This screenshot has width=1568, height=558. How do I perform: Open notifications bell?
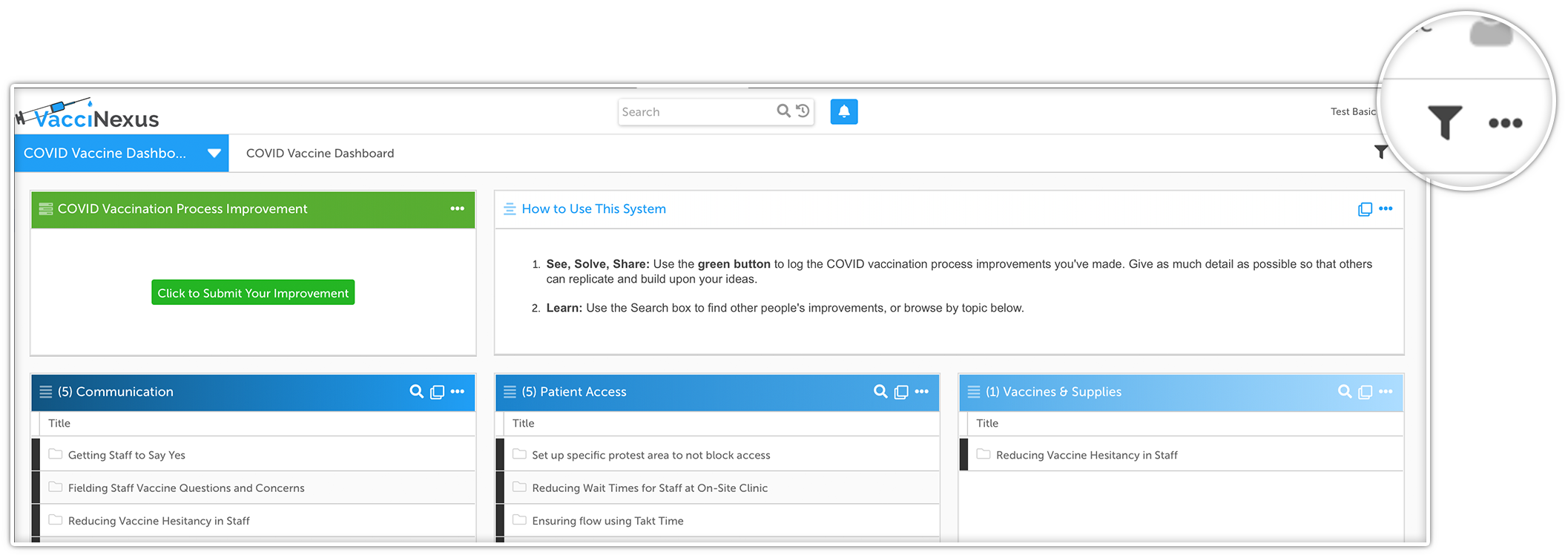(x=843, y=112)
